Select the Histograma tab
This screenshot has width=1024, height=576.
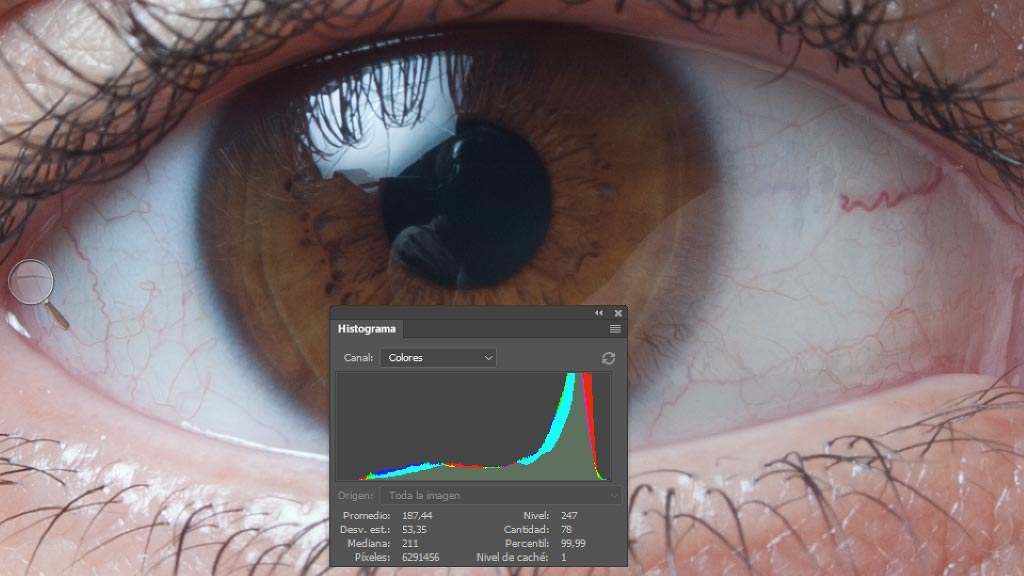point(366,329)
